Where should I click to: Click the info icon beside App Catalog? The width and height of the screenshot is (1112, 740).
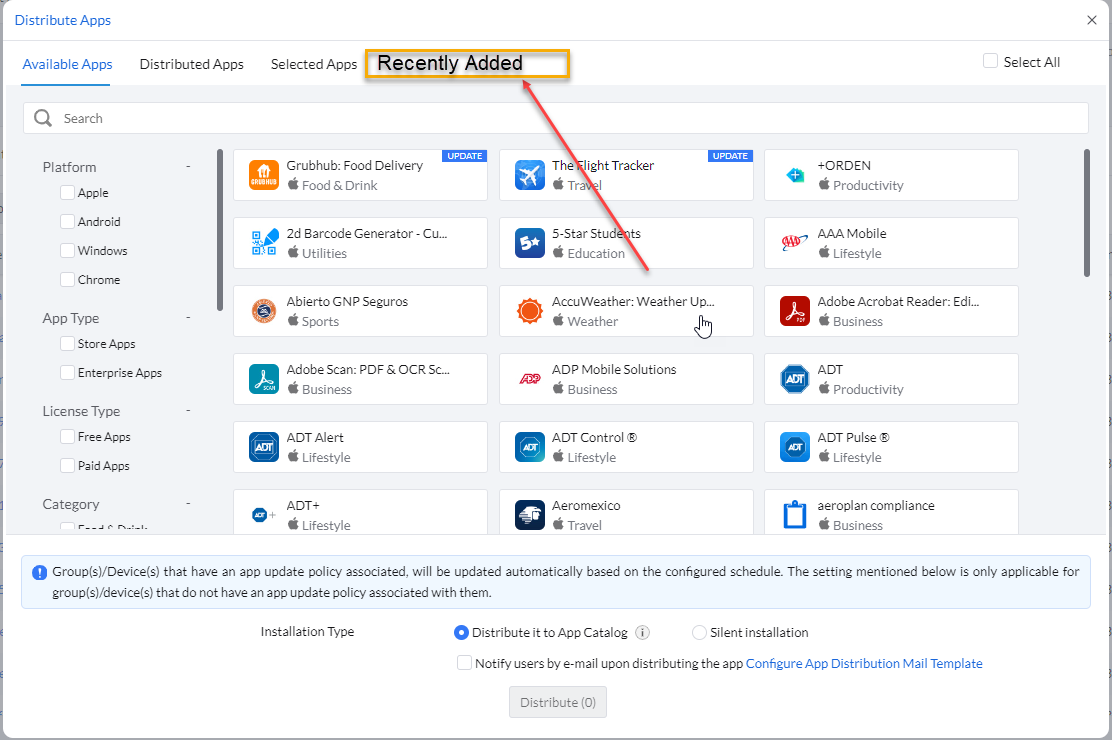click(643, 632)
